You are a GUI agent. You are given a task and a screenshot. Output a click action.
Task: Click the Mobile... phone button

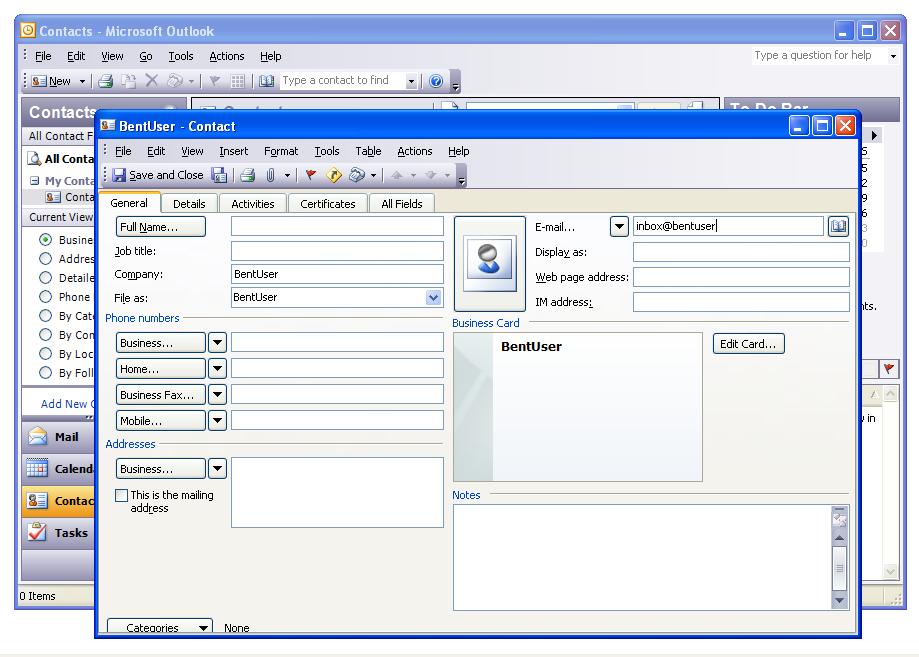161,420
